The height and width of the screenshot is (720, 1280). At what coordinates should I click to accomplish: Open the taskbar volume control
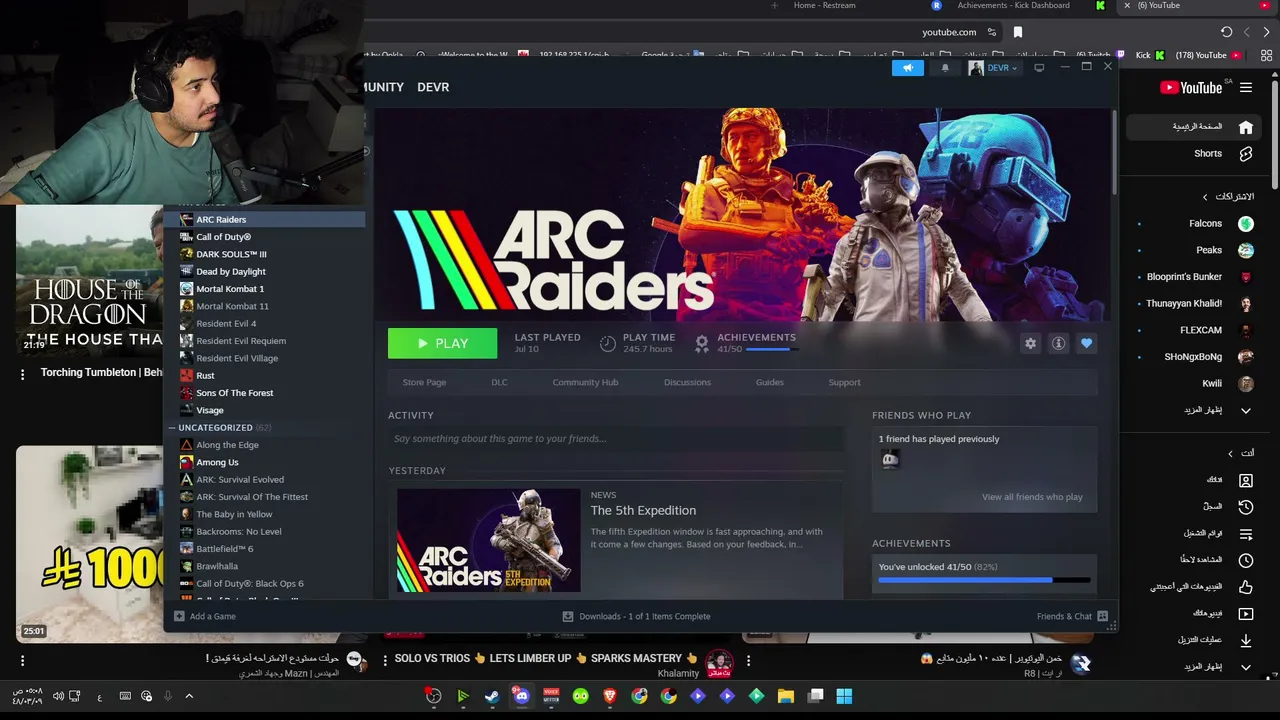pos(58,696)
